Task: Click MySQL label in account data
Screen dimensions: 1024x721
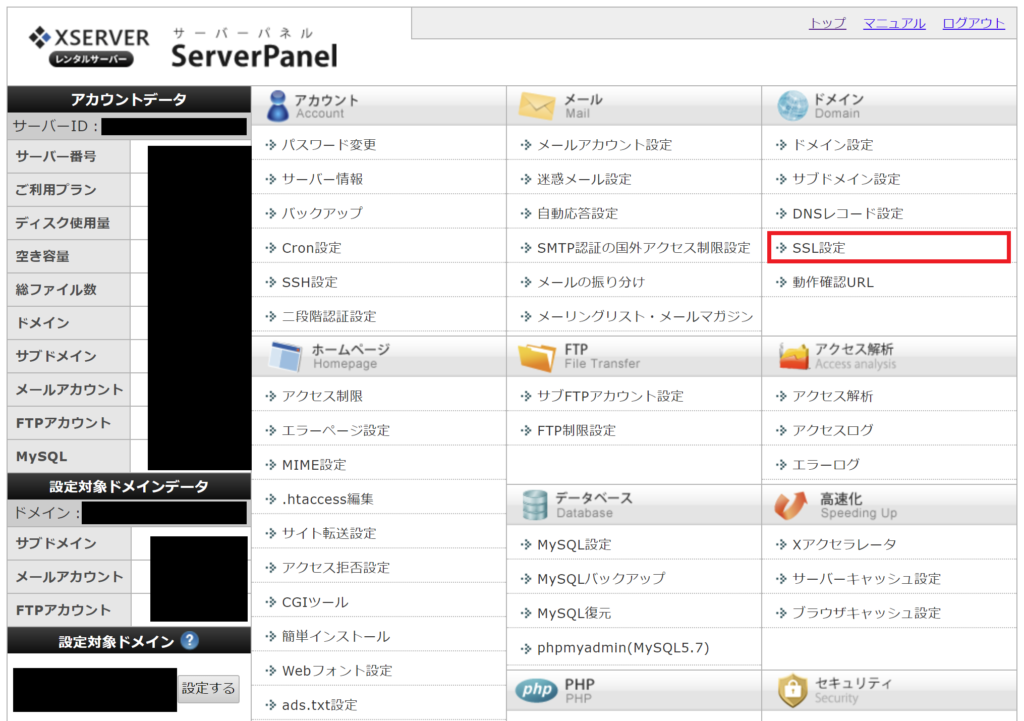Action: coord(41,457)
